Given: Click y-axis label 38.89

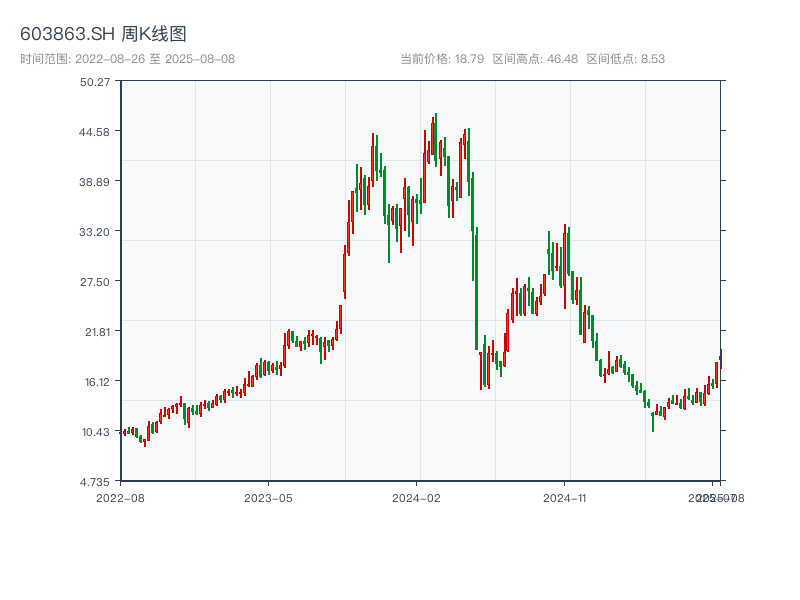Looking at the screenshot, I should pos(94,182).
